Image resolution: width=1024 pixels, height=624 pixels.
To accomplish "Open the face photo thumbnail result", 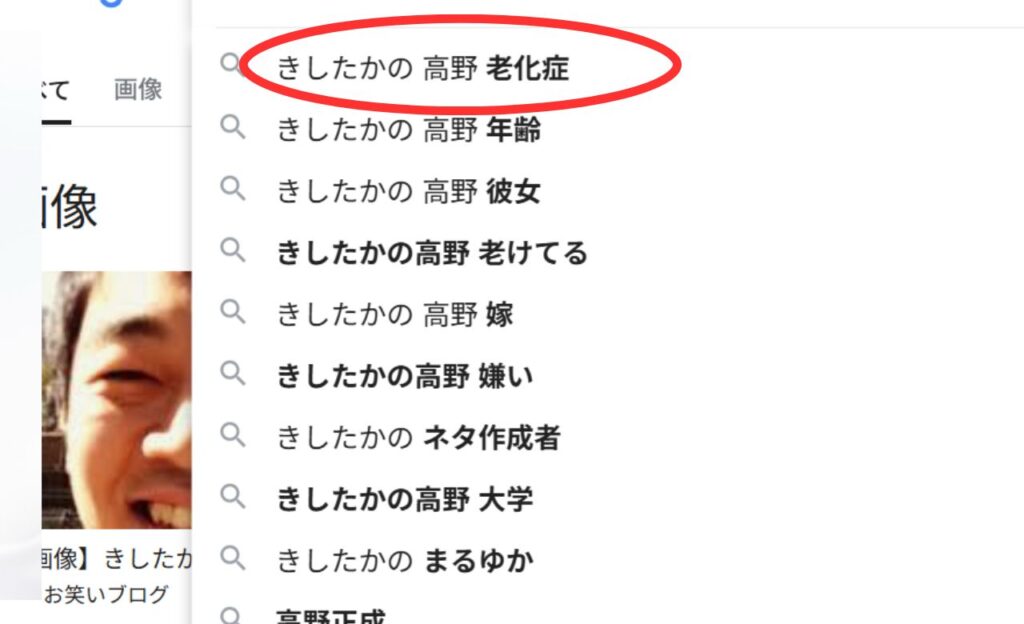I will 117,399.
